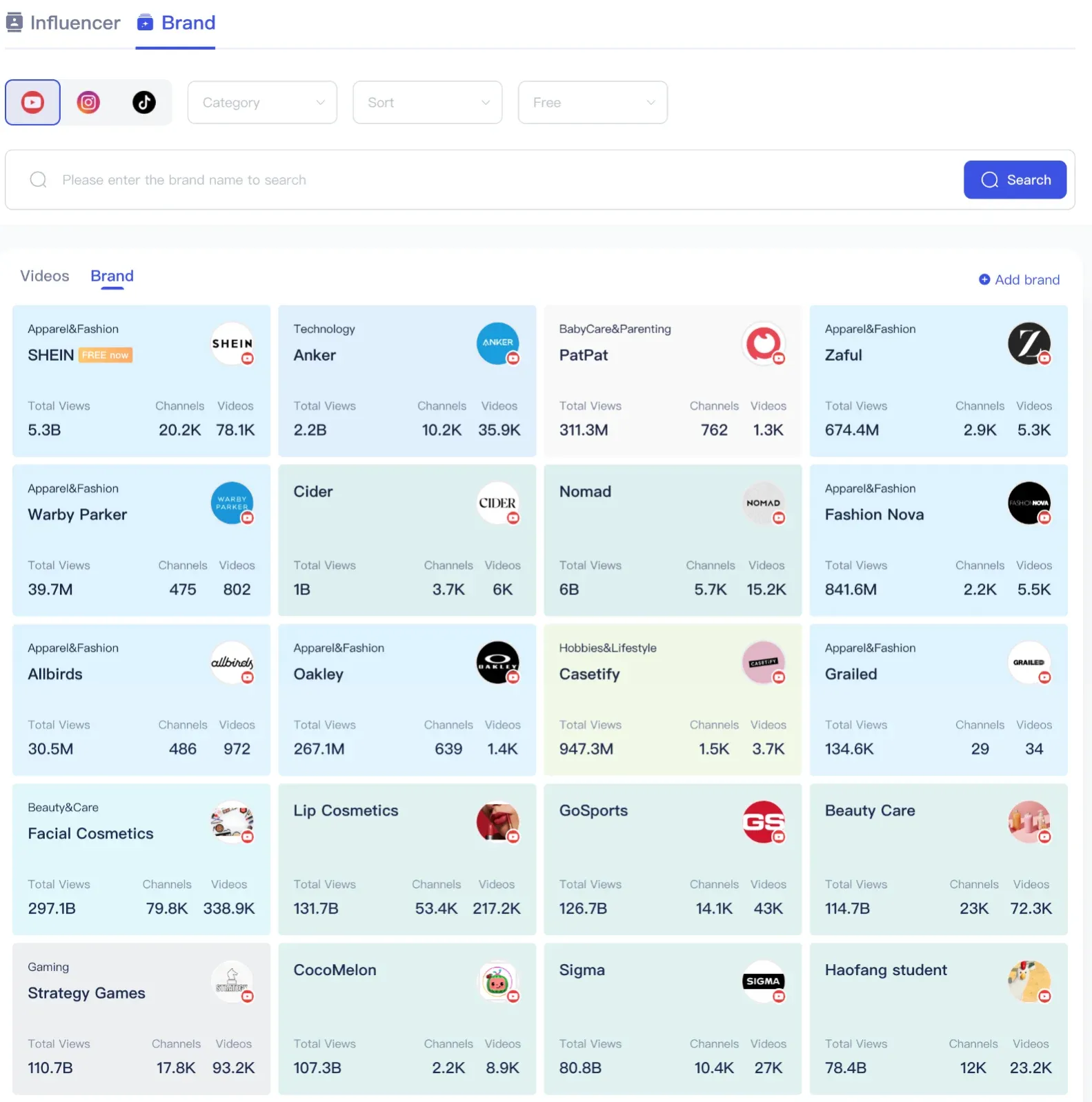
Task: Open the Nomad brand name
Action: coord(585,492)
